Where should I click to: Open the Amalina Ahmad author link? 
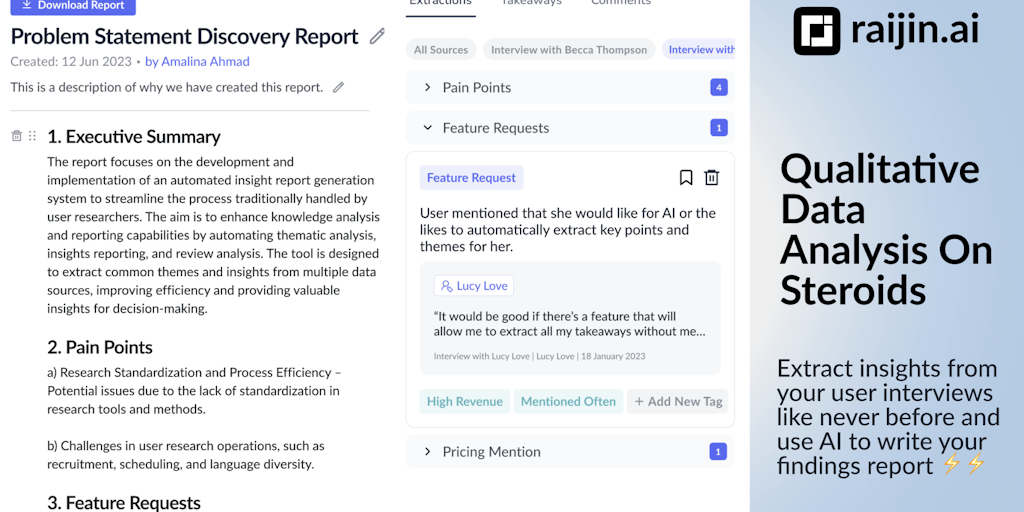coord(197,62)
